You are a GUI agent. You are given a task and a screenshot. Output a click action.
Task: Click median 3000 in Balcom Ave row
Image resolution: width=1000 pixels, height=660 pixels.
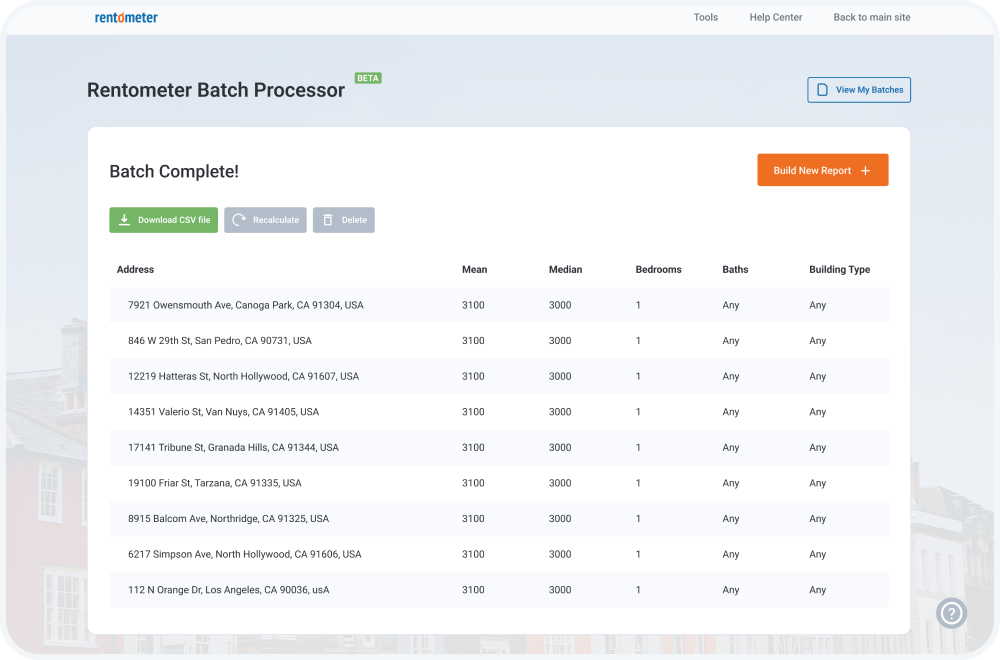point(560,519)
